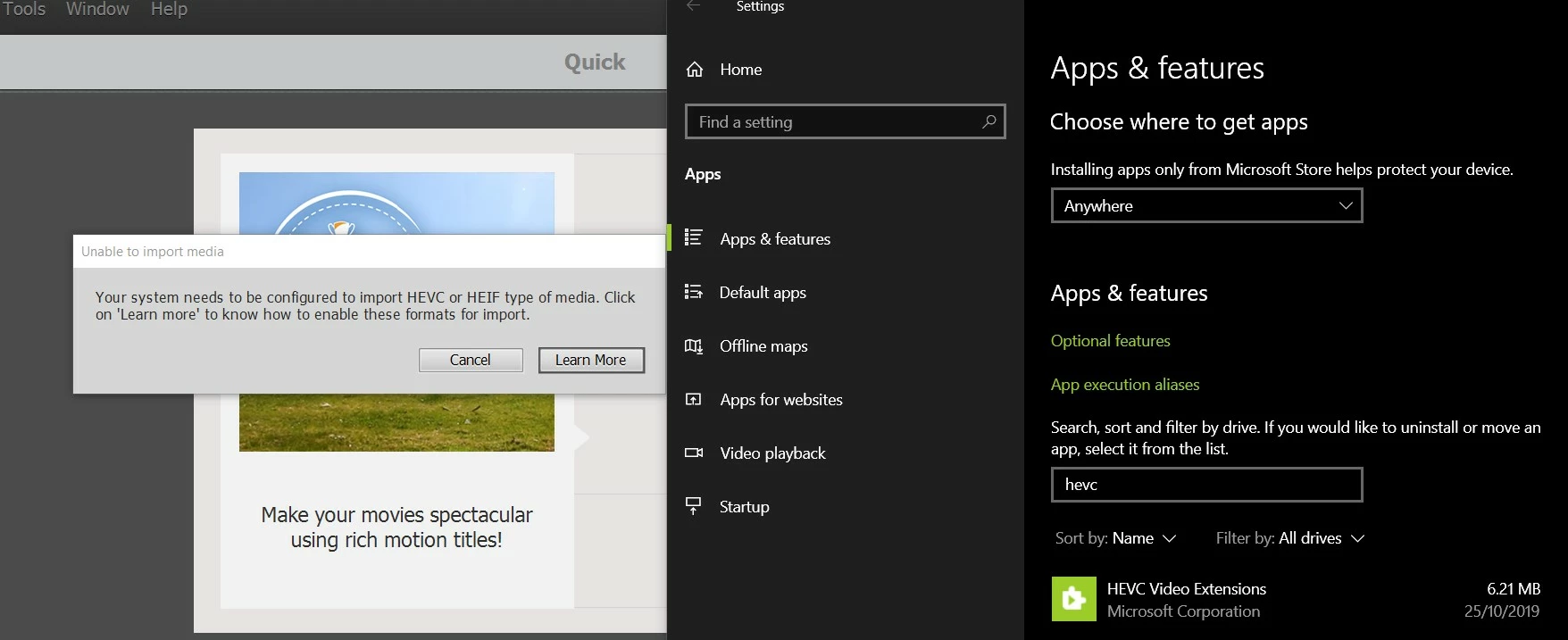This screenshot has width=1568, height=640.
Task: Click the 25/10/2019 install date
Action: [1502, 611]
